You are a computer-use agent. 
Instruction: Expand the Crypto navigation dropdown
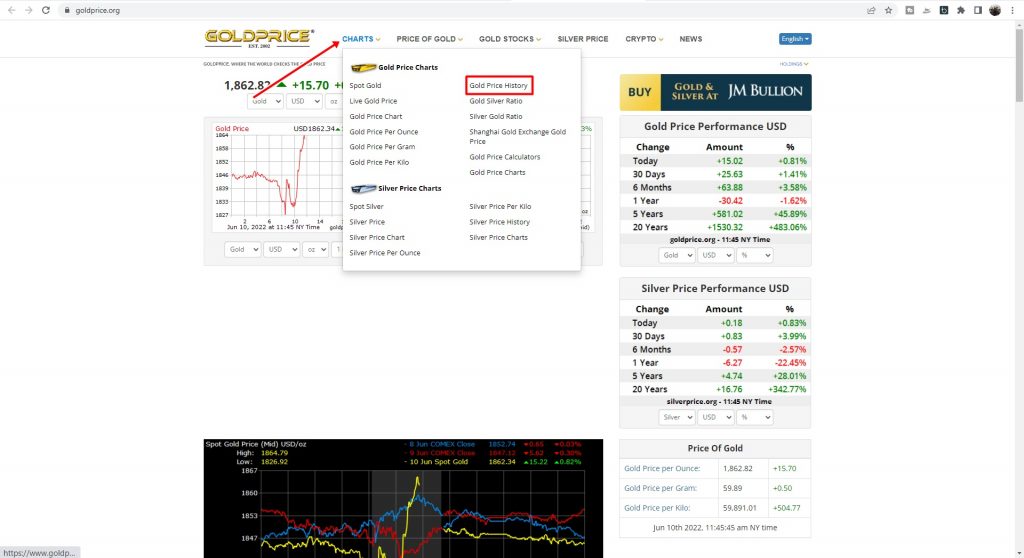[x=644, y=39]
